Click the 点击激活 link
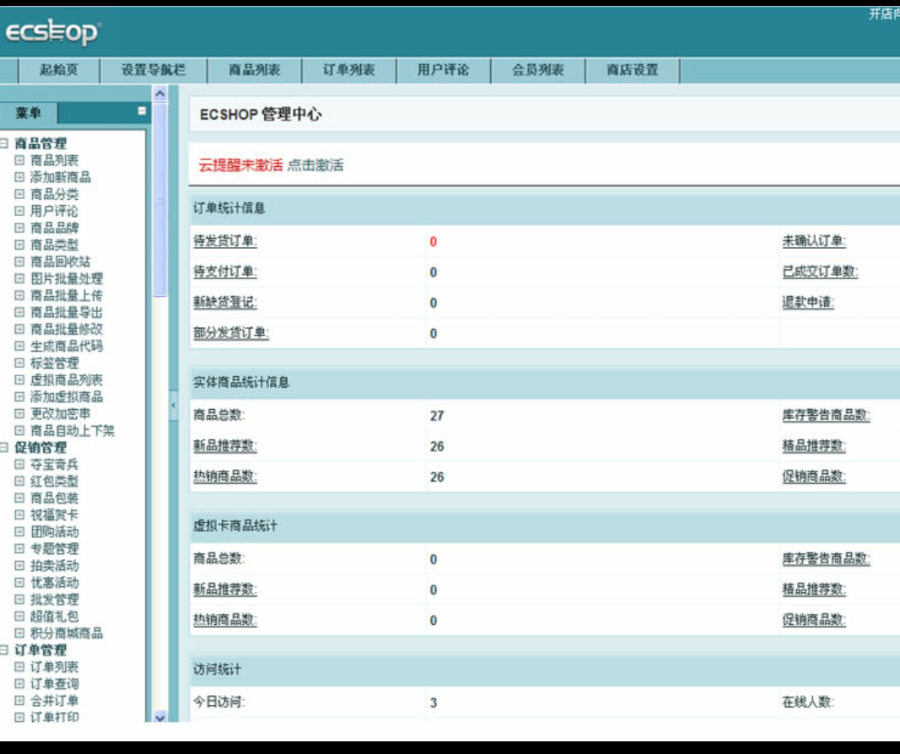 pos(315,165)
